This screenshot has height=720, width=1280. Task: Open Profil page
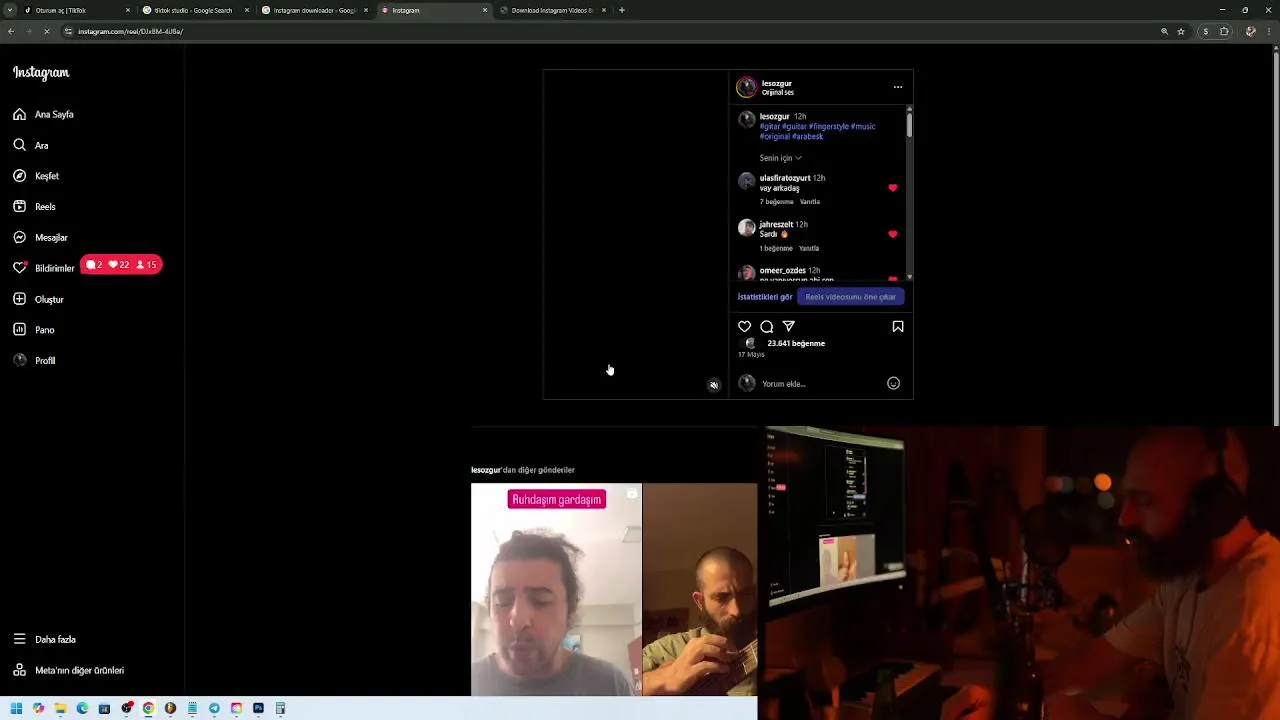tap(34, 361)
